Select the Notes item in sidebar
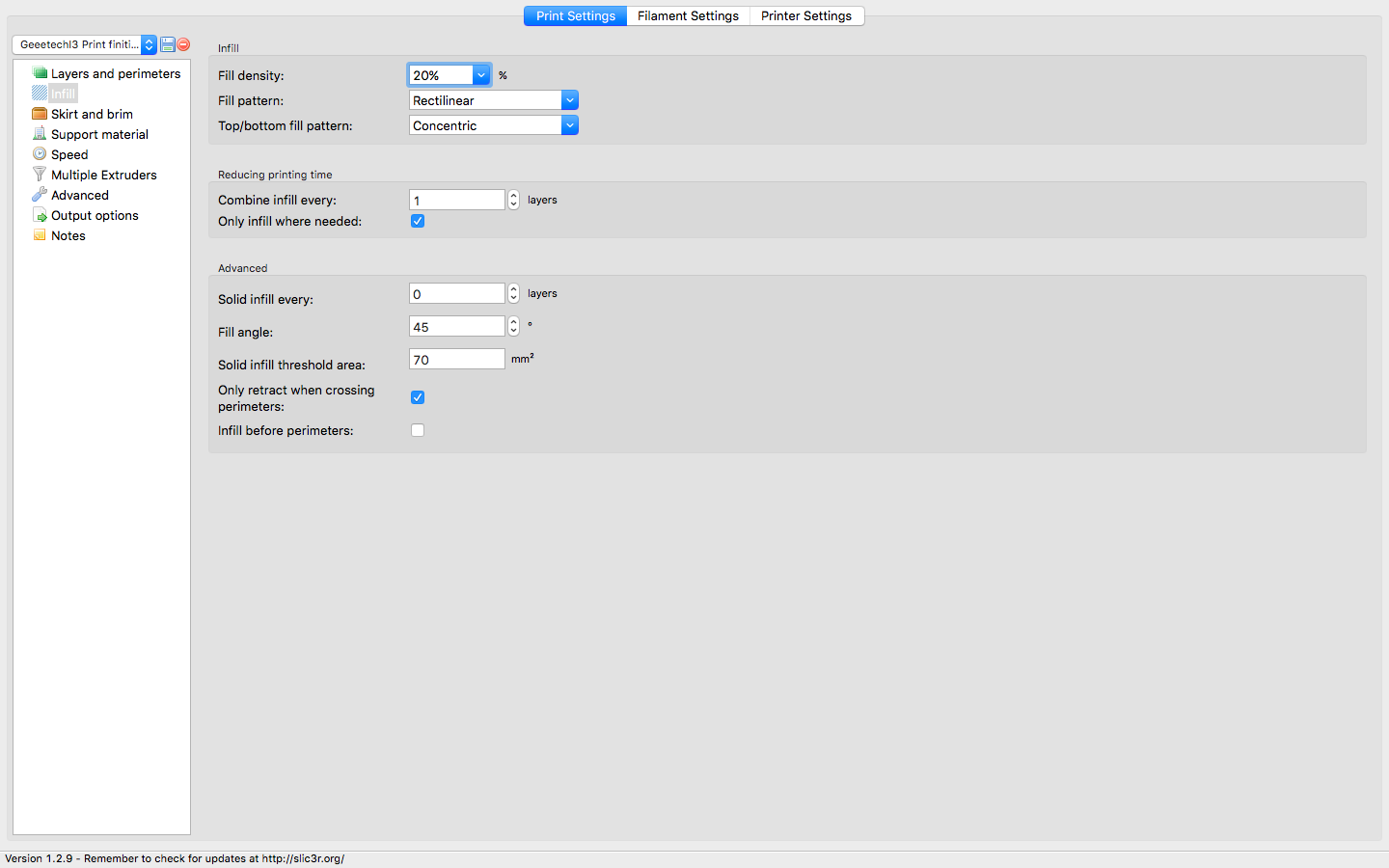This screenshot has height=868, width=1389. [68, 235]
